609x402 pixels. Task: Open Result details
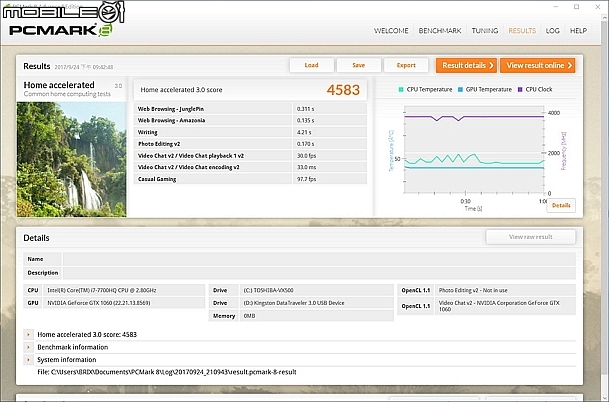coord(466,65)
